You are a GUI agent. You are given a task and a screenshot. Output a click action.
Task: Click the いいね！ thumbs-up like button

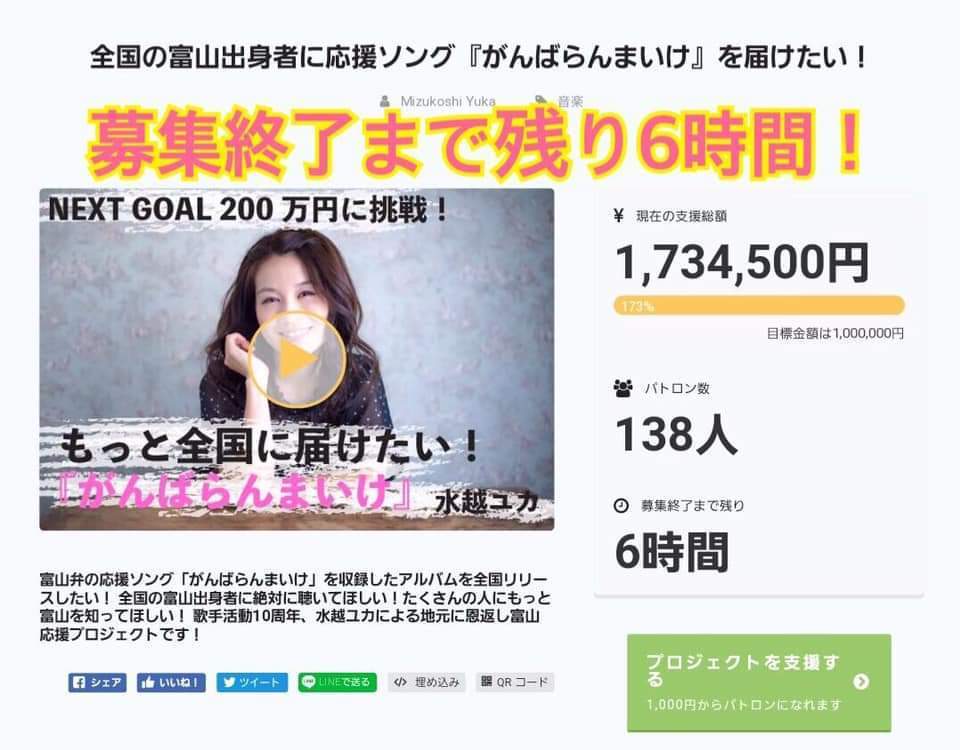pos(171,682)
